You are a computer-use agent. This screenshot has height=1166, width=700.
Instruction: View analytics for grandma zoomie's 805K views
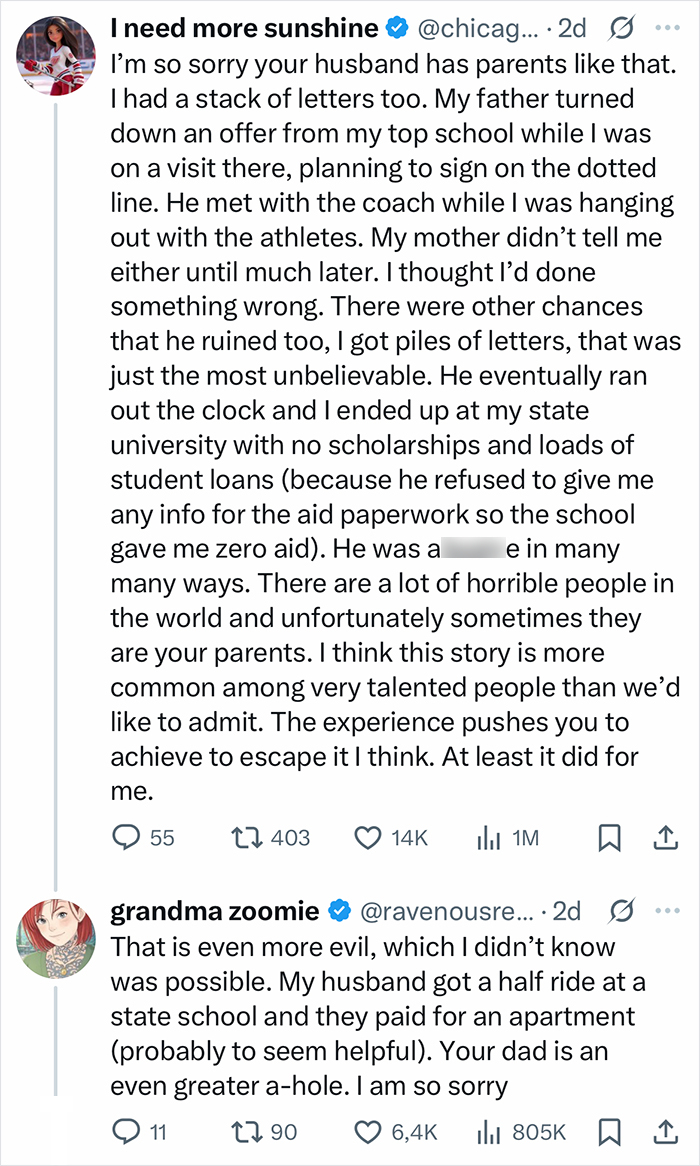click(x=486, y=1133)
